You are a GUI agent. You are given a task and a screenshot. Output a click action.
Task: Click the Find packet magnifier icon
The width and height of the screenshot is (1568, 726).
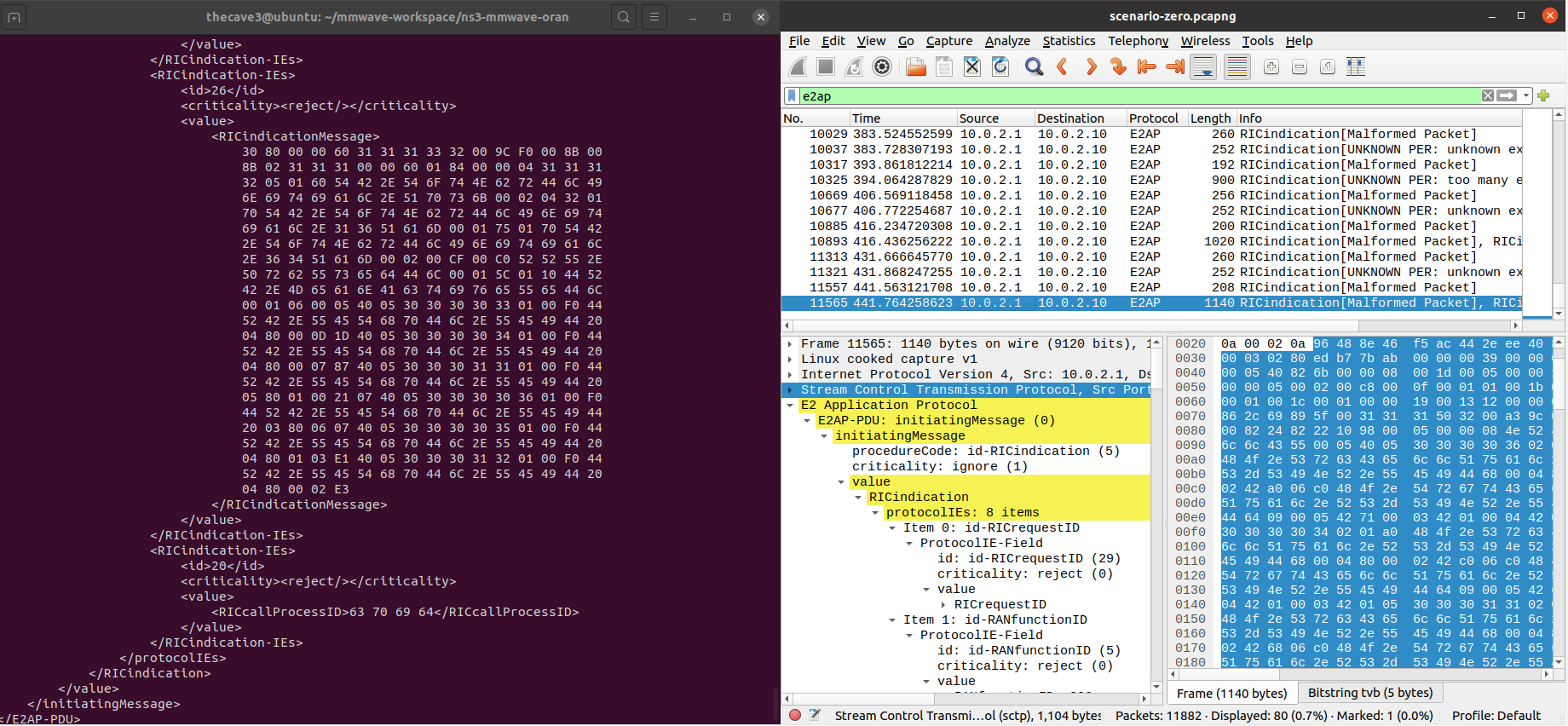point(1034,67)
